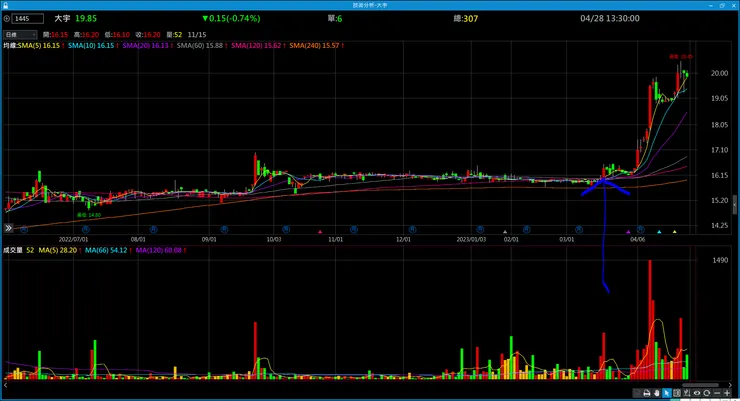Click the 收:16.20 close price value
740x401 pixels.
(148, 35)
